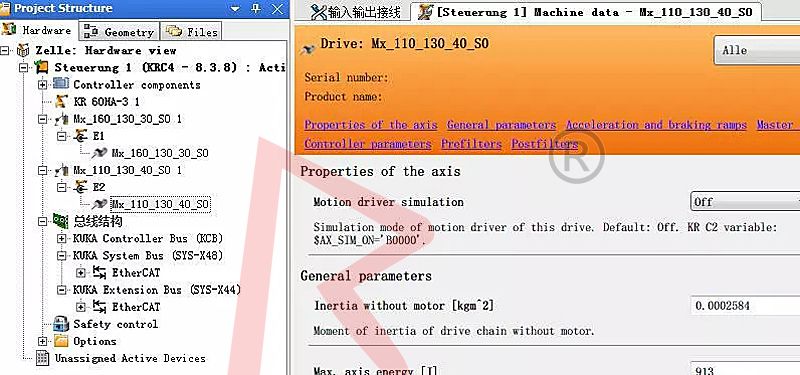The image size is (800, 375).
Task: Click the bus structure card icon
Action: point(61,221)
